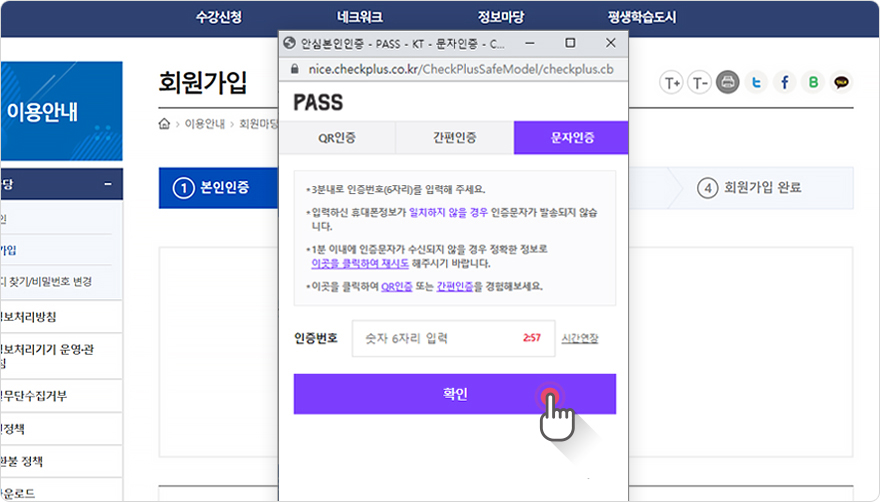Open the 네크워크 top menu
Image resolution: width=880 pixels, height=502 pixels.
[360, 17]
